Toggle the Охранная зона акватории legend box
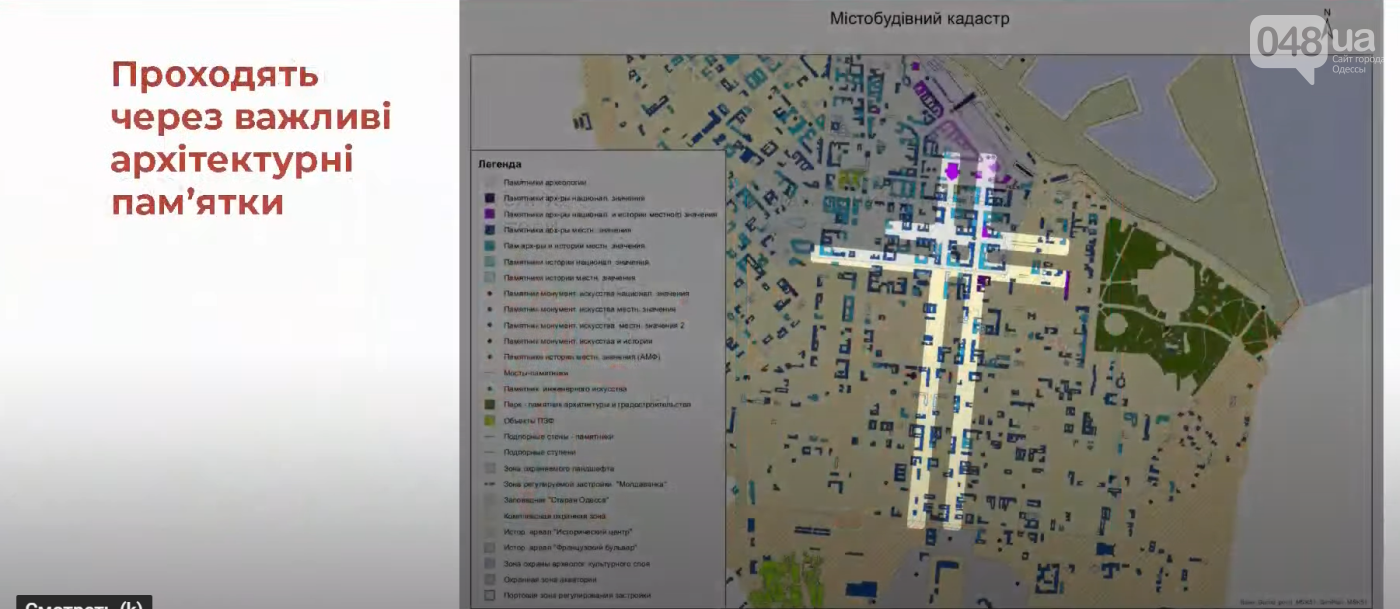 coord(488,579)
